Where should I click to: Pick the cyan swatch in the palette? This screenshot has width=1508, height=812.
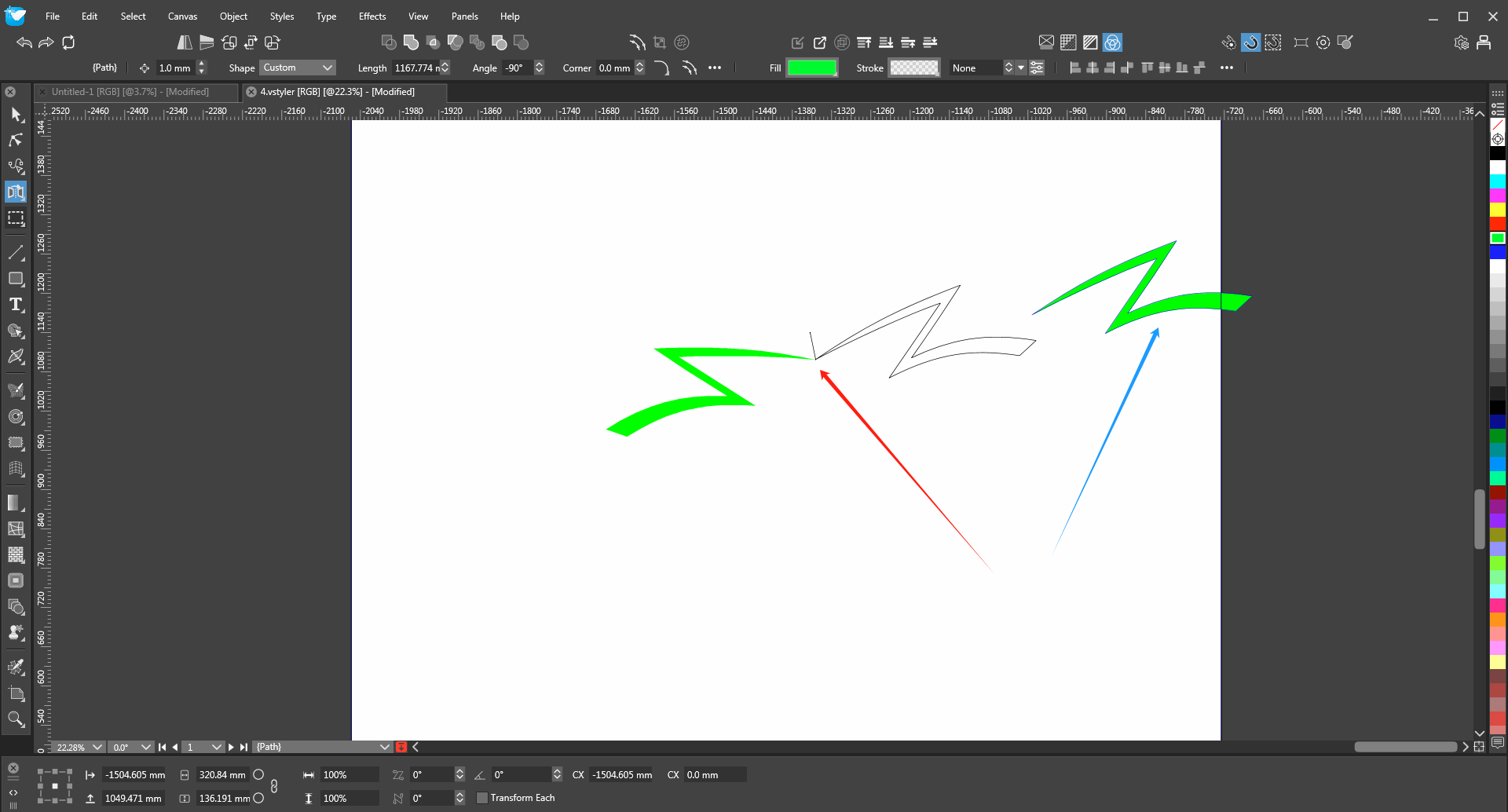coord(1498,181)
